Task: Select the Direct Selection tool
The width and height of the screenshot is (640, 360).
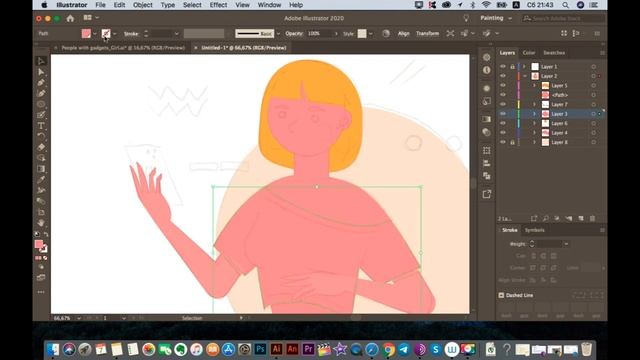Action: pyautogui.click(x=41, y=72)
